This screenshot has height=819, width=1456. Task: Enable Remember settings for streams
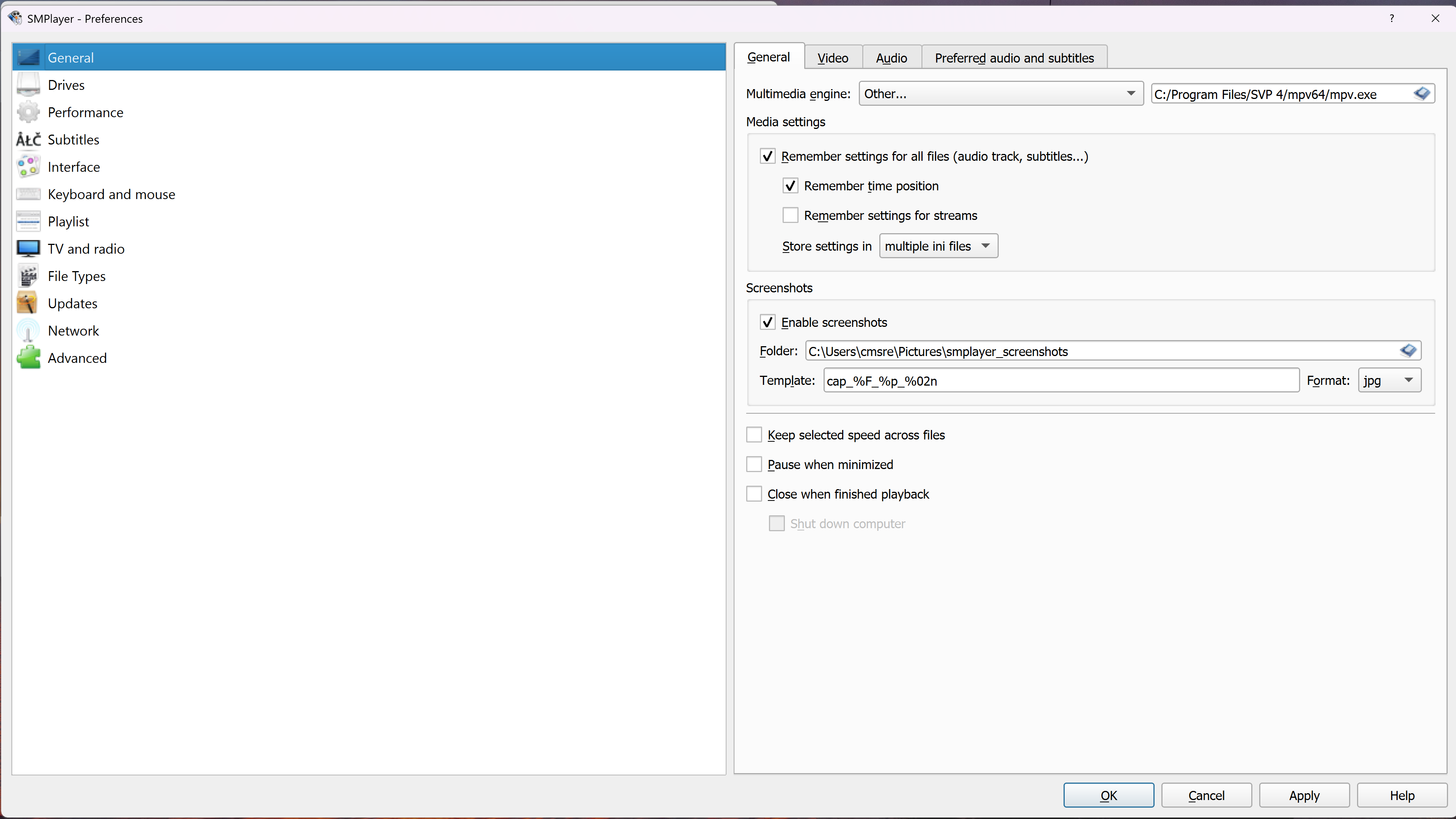(790, 215)
